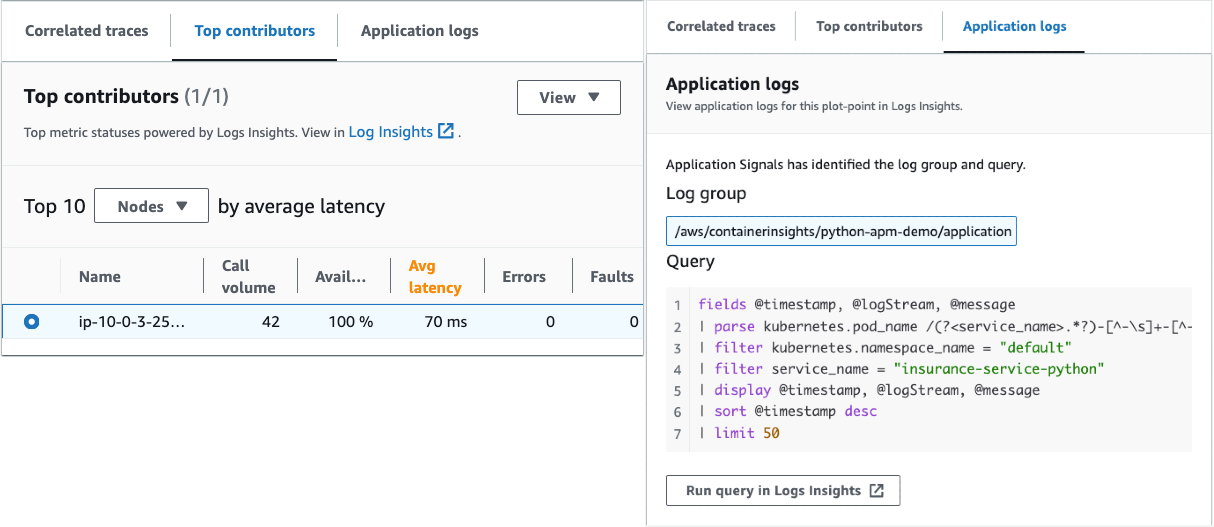The image size is (1214, 527).
Task: Sort by Avg latency column header
Action: point(435,276)
